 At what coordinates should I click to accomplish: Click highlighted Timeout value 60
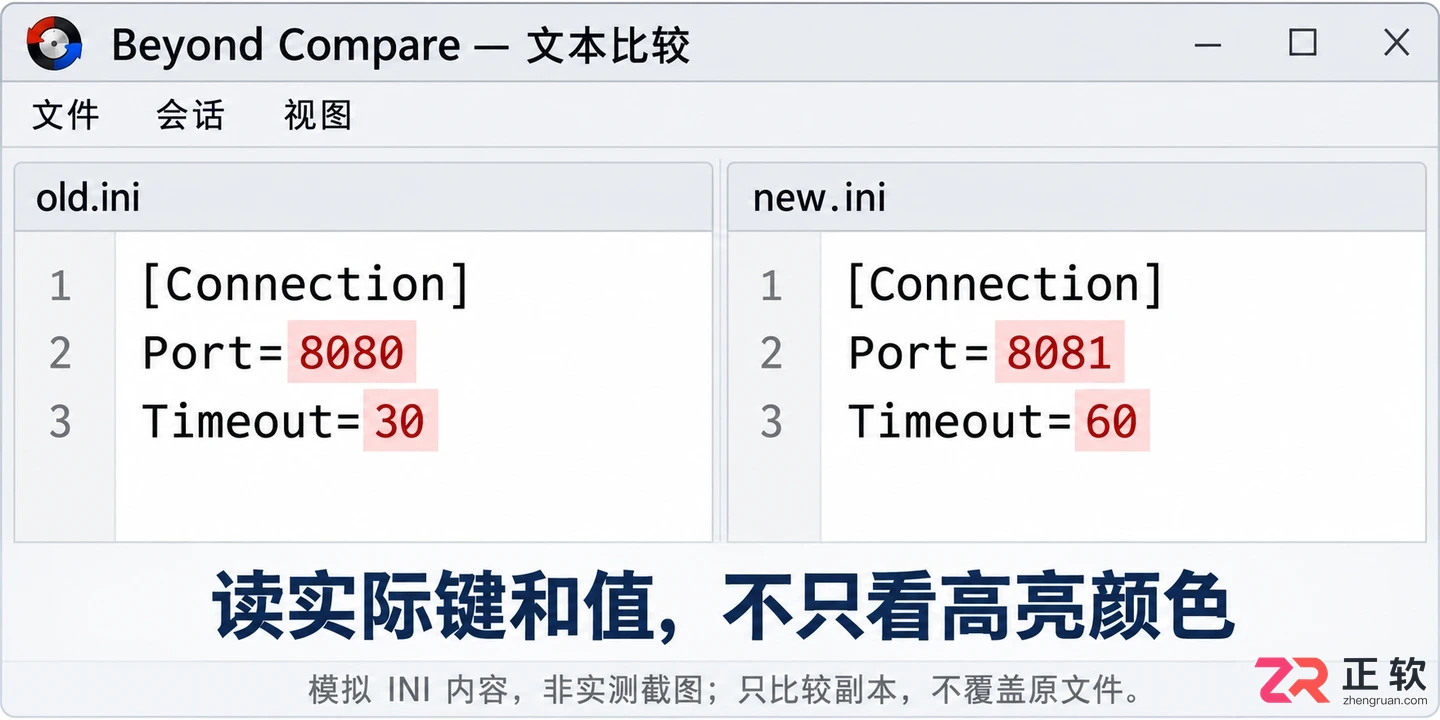[x=1112, y=421]
